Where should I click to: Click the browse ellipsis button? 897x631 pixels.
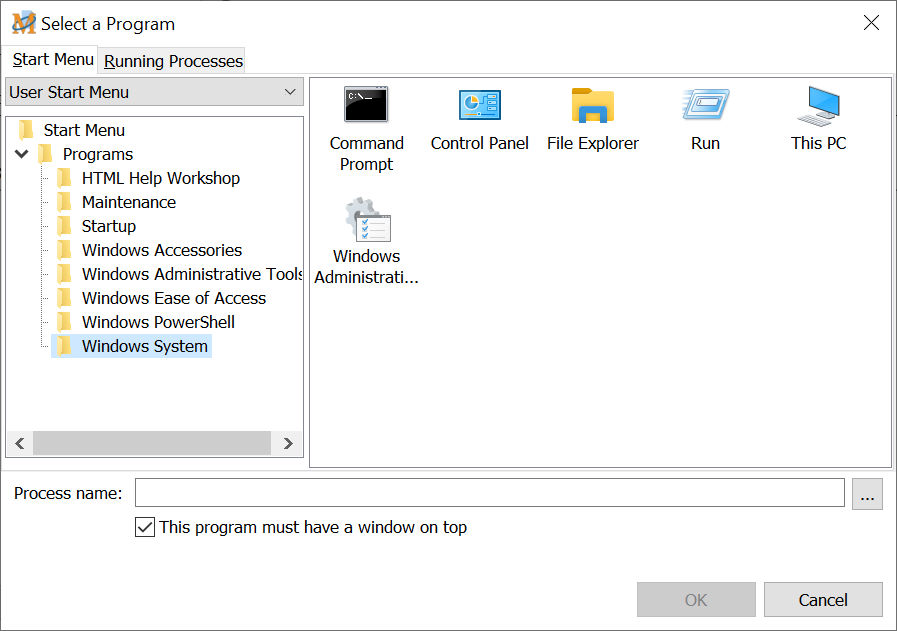[x=867, y=494]
